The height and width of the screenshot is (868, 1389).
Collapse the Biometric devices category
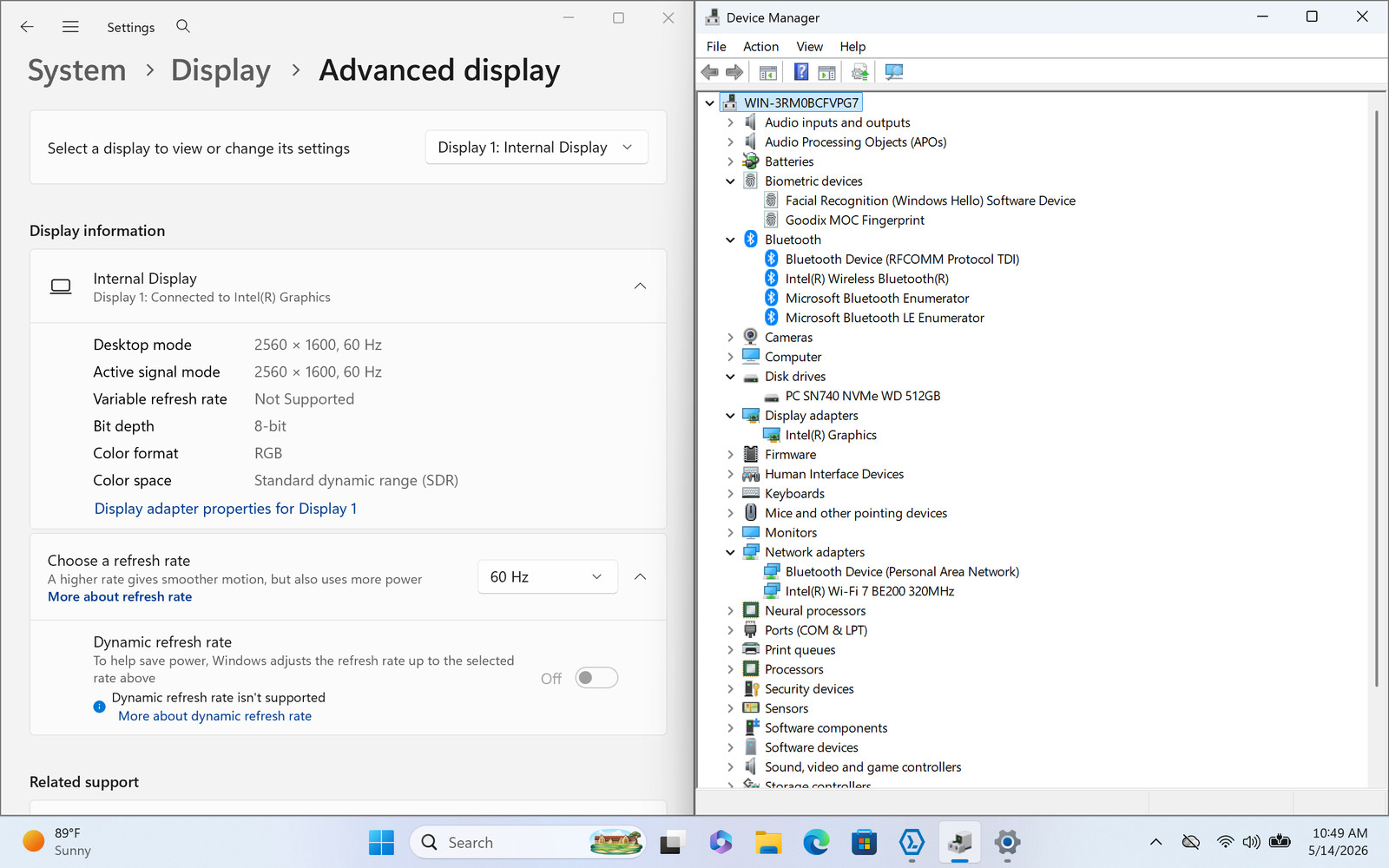[x=730, y=181]
